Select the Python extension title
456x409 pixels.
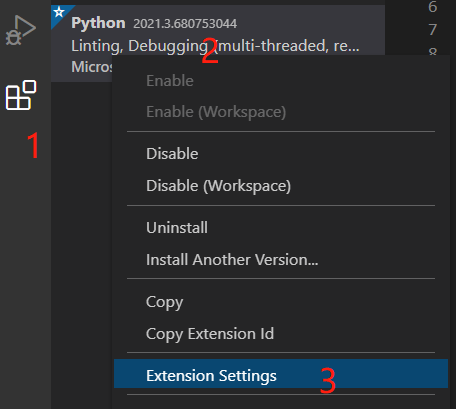(98, 23)
